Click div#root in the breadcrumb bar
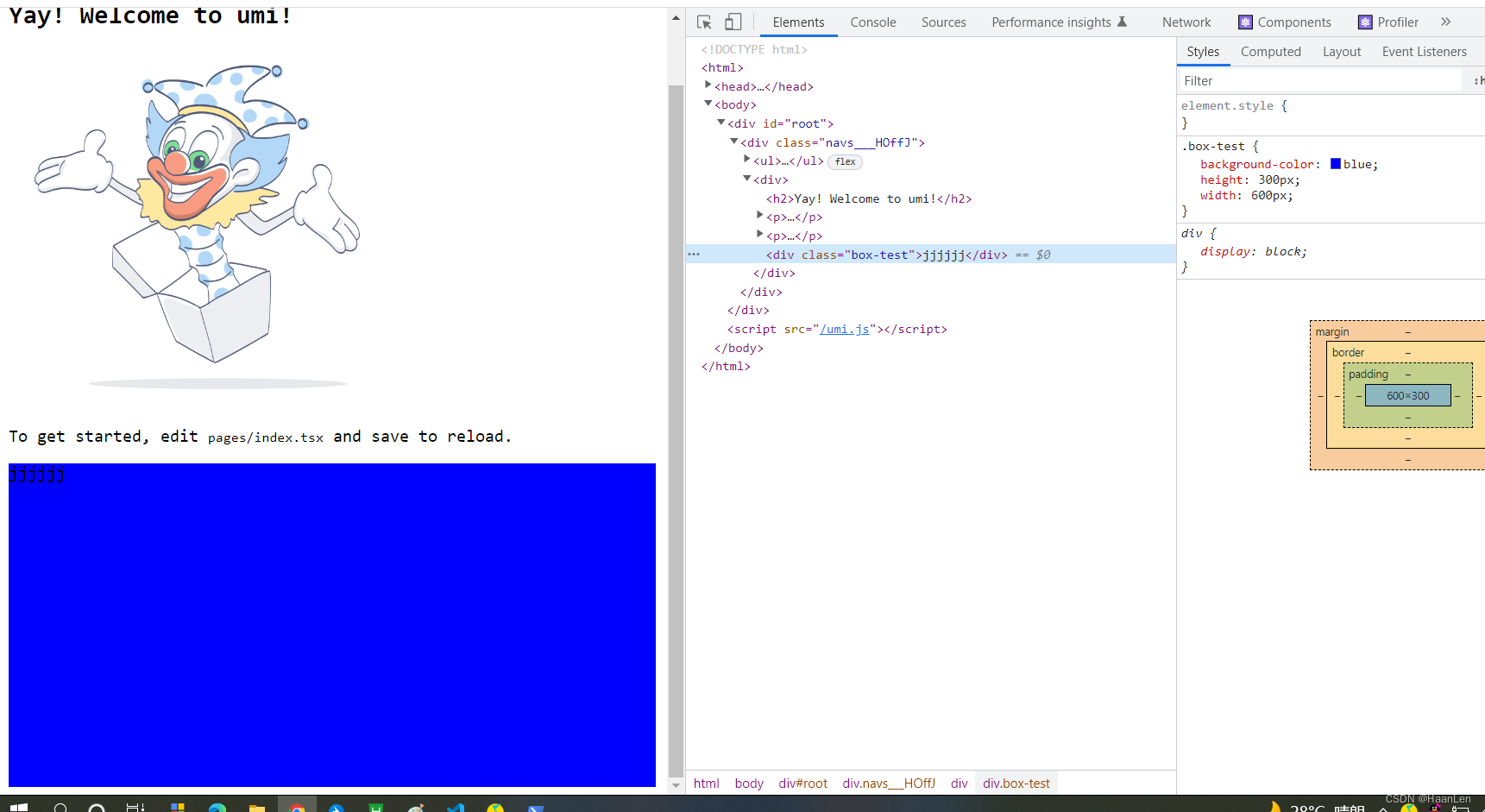Viewport: 1485px width, 812px height. 803,784
